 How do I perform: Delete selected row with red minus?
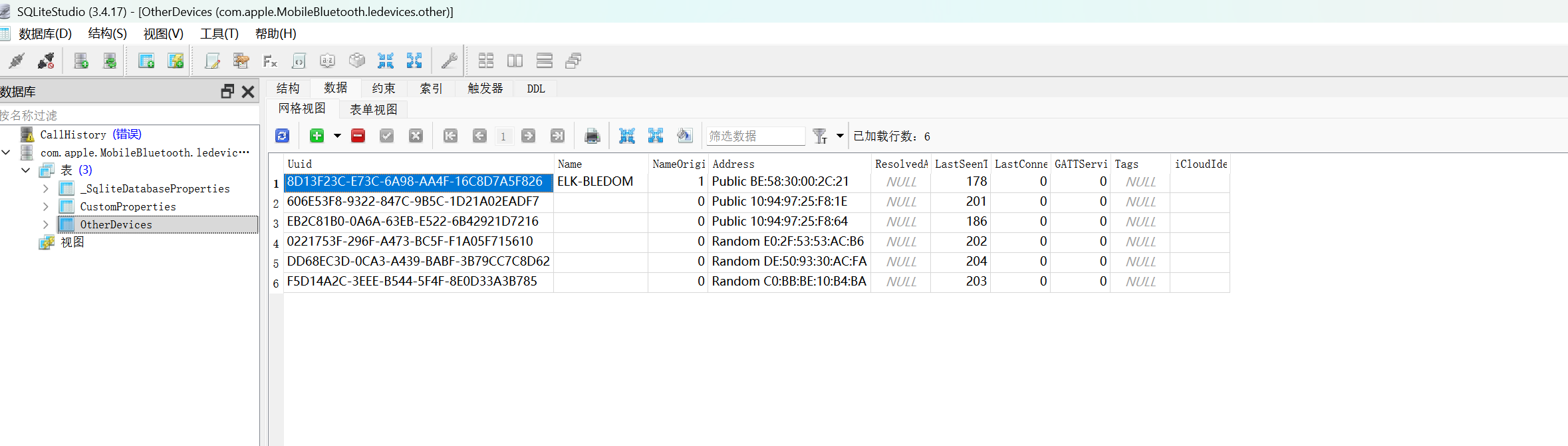click(x=358, y=136)
